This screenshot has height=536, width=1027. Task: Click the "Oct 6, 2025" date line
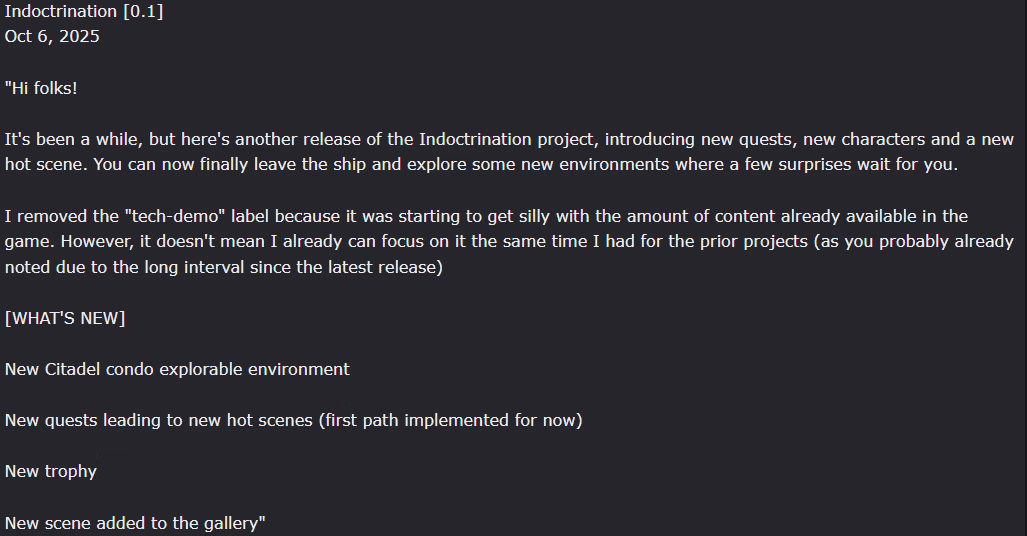point(52,36)
